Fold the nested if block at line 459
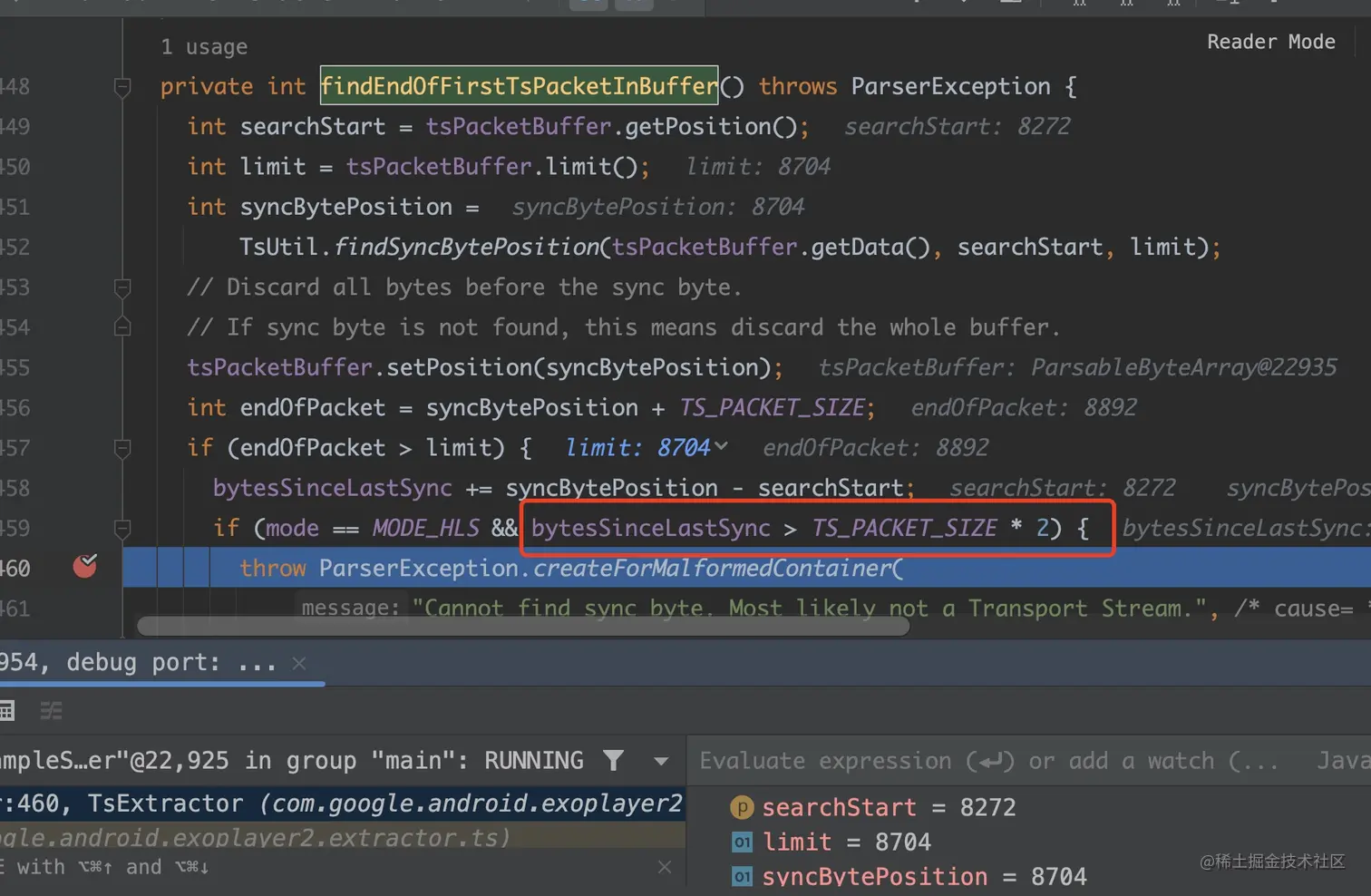This screenshot has height=896, width=1371. click(x=122, y=529)
